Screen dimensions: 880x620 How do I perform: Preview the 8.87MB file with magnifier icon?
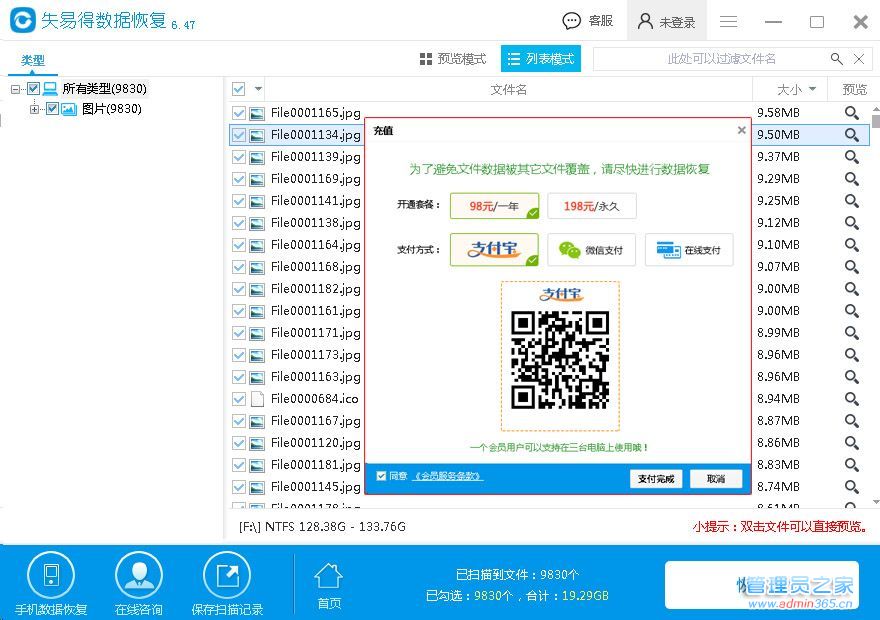point(851,421)
